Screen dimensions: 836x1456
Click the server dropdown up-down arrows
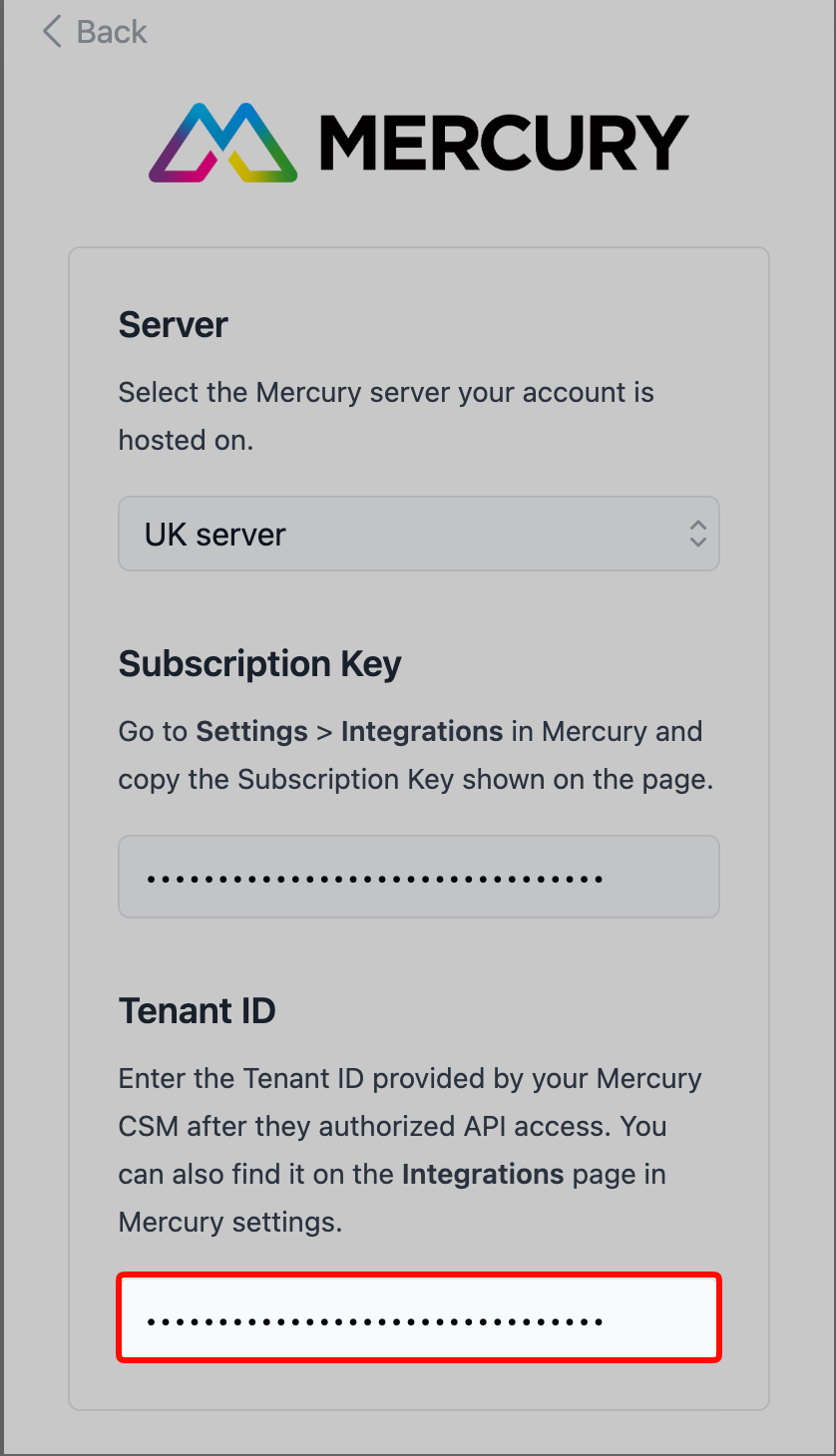click(697, 534)
